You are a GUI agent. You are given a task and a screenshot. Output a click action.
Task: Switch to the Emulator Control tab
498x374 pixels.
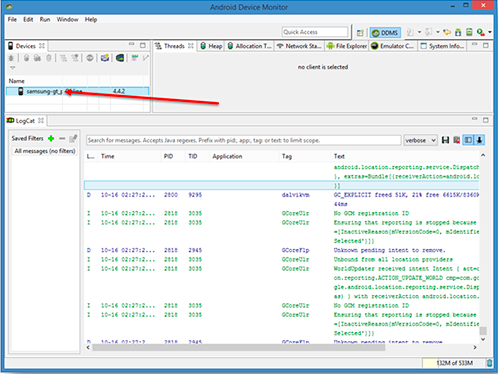coord(392,46)
